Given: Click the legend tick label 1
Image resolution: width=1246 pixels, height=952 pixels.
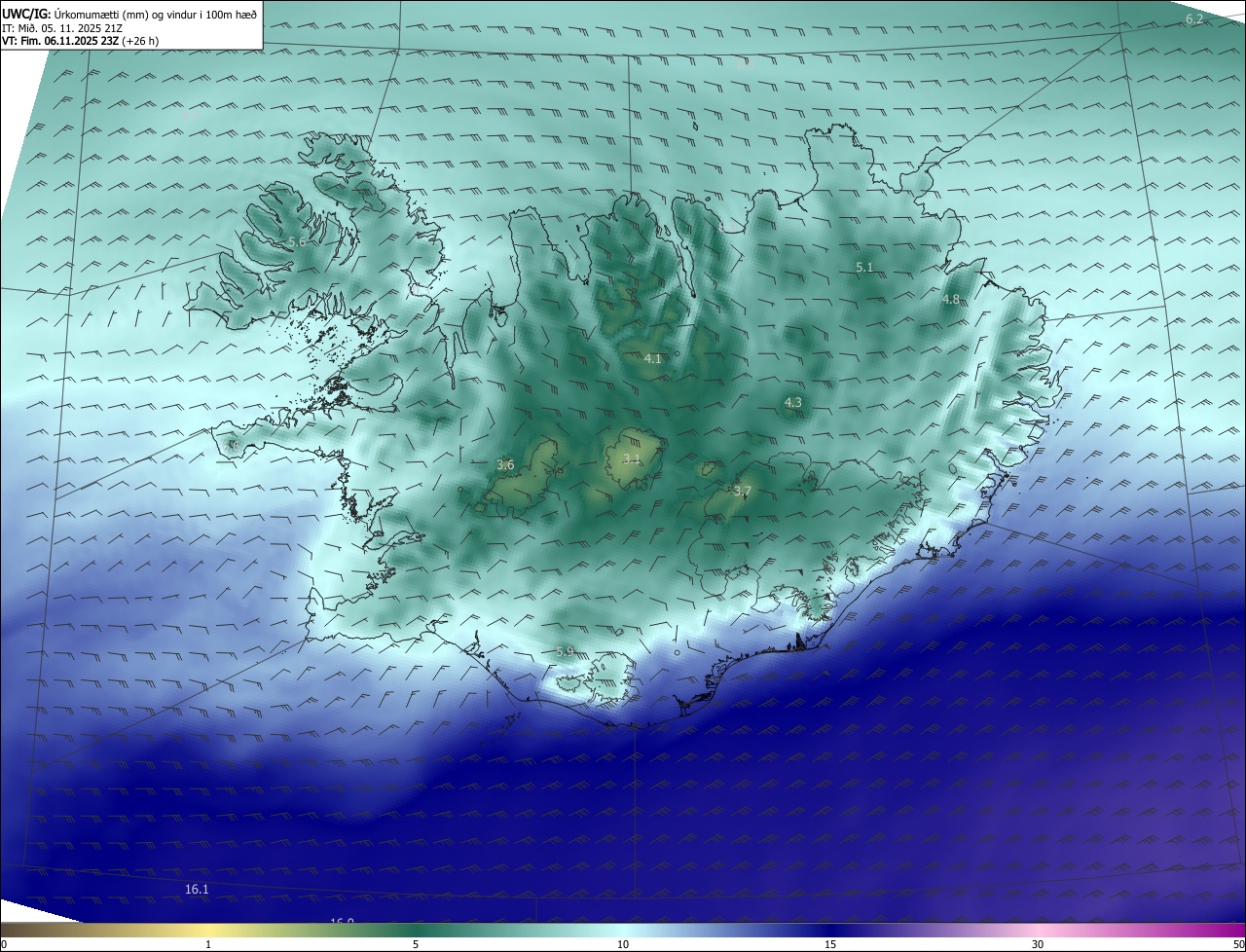Looking at the screenshot, I should click(x=208, y=945).
